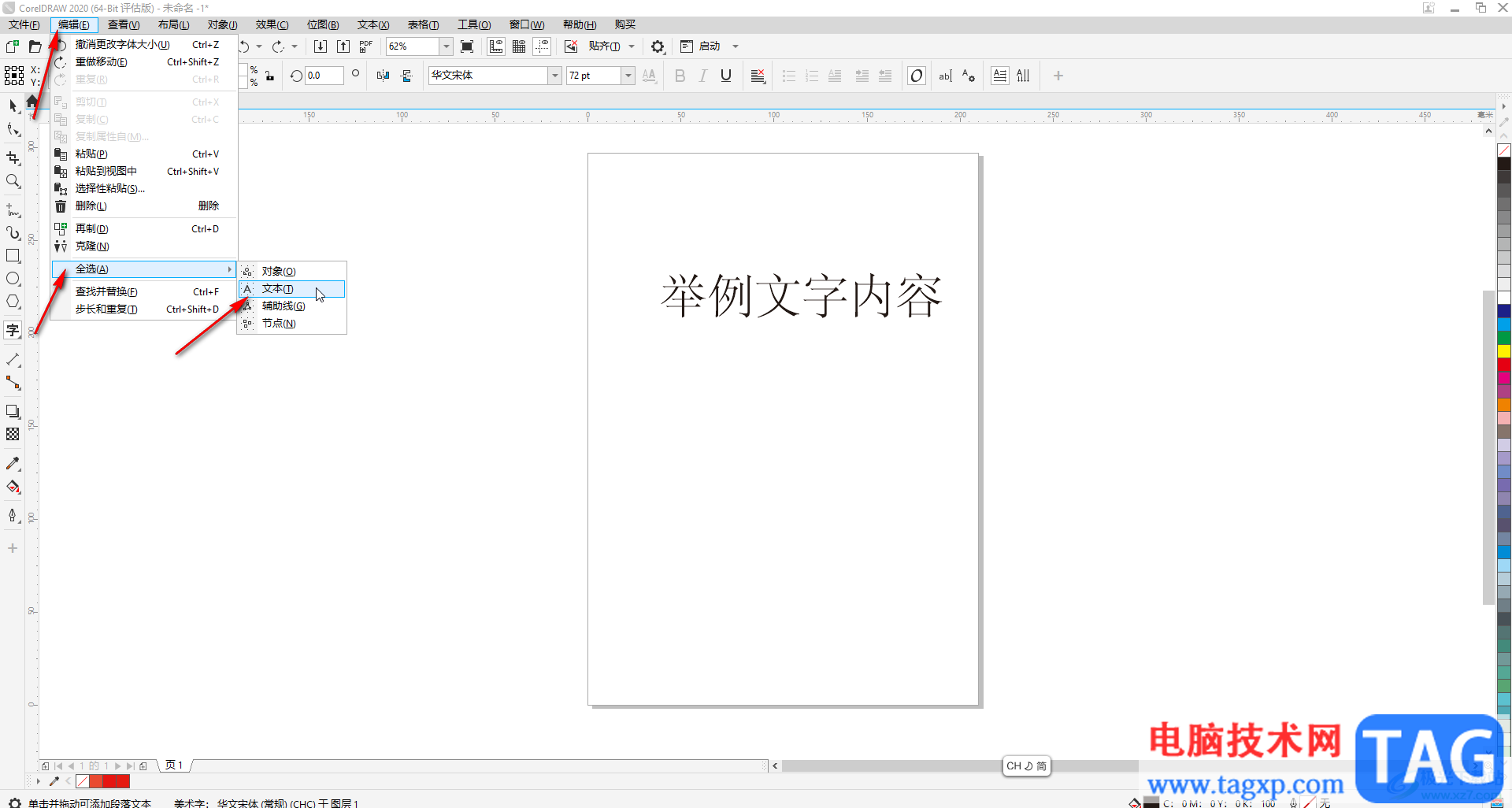Screen dimensions: 1512x808
Task: Expand the 全选 submenu entry
Action: click(144, 269)
